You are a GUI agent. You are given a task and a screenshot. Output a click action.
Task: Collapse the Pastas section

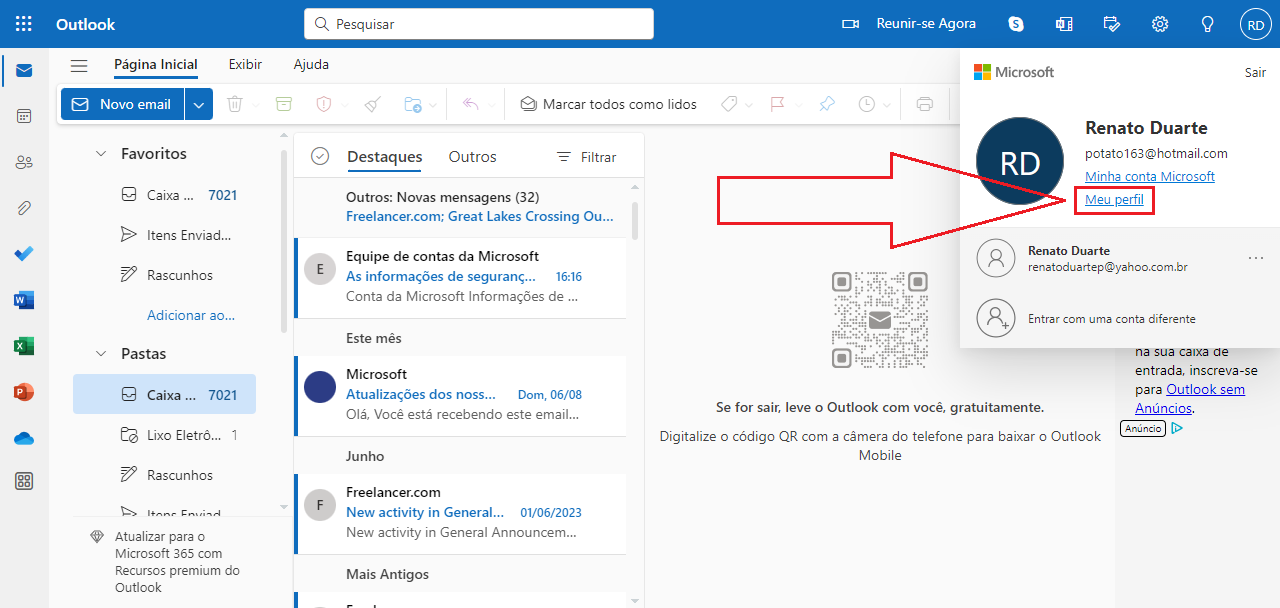coord(101,354)
